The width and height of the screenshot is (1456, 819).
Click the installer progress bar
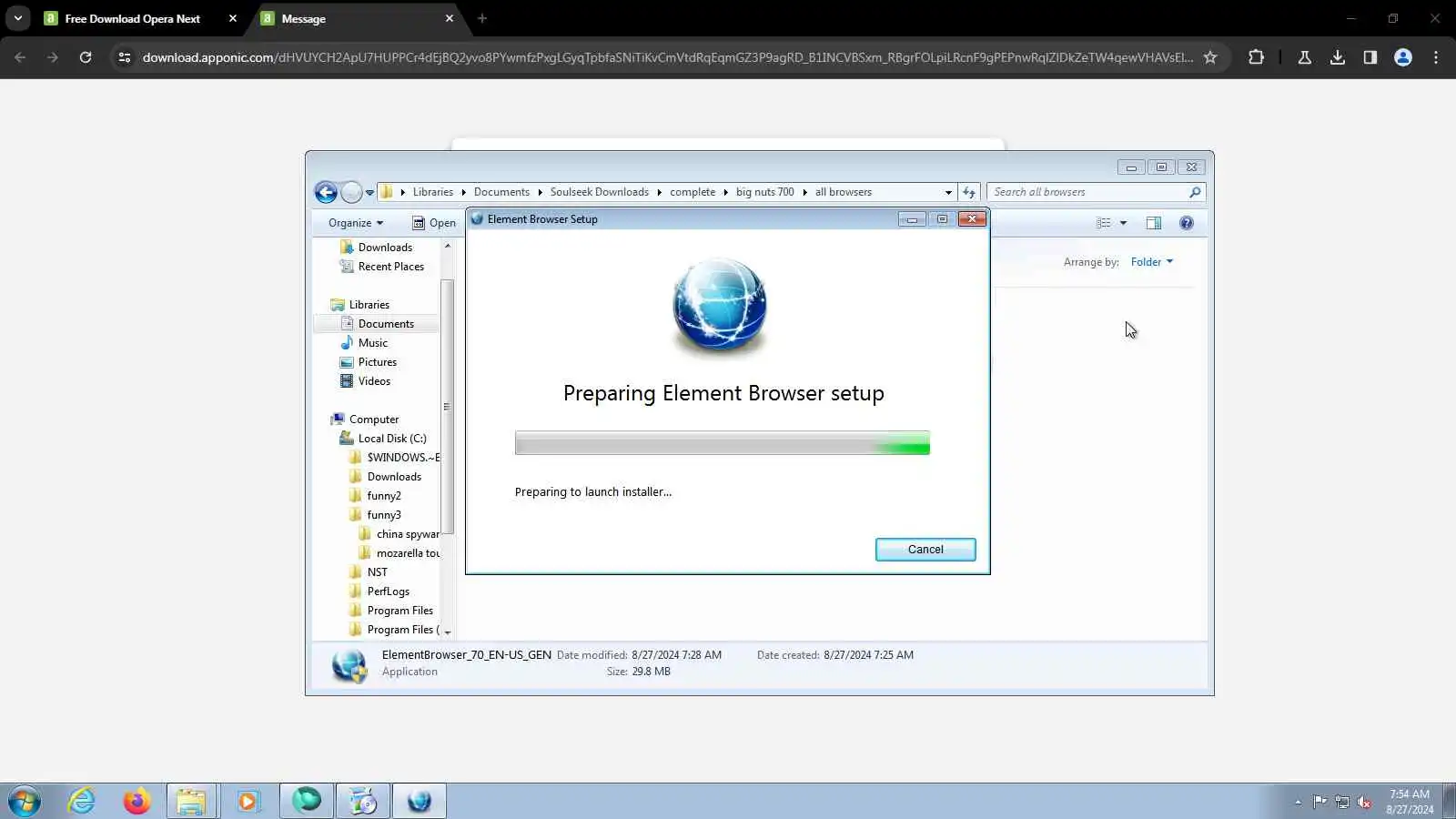(x=723, y=443)
